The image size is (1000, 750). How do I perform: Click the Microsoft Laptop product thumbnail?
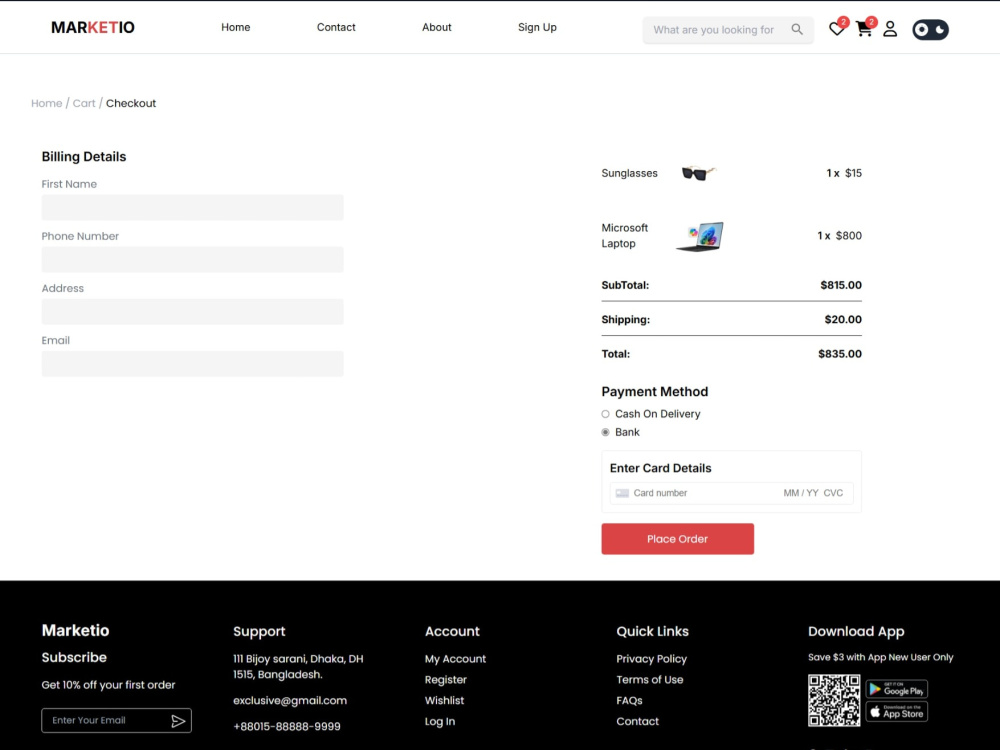point(700,237)
